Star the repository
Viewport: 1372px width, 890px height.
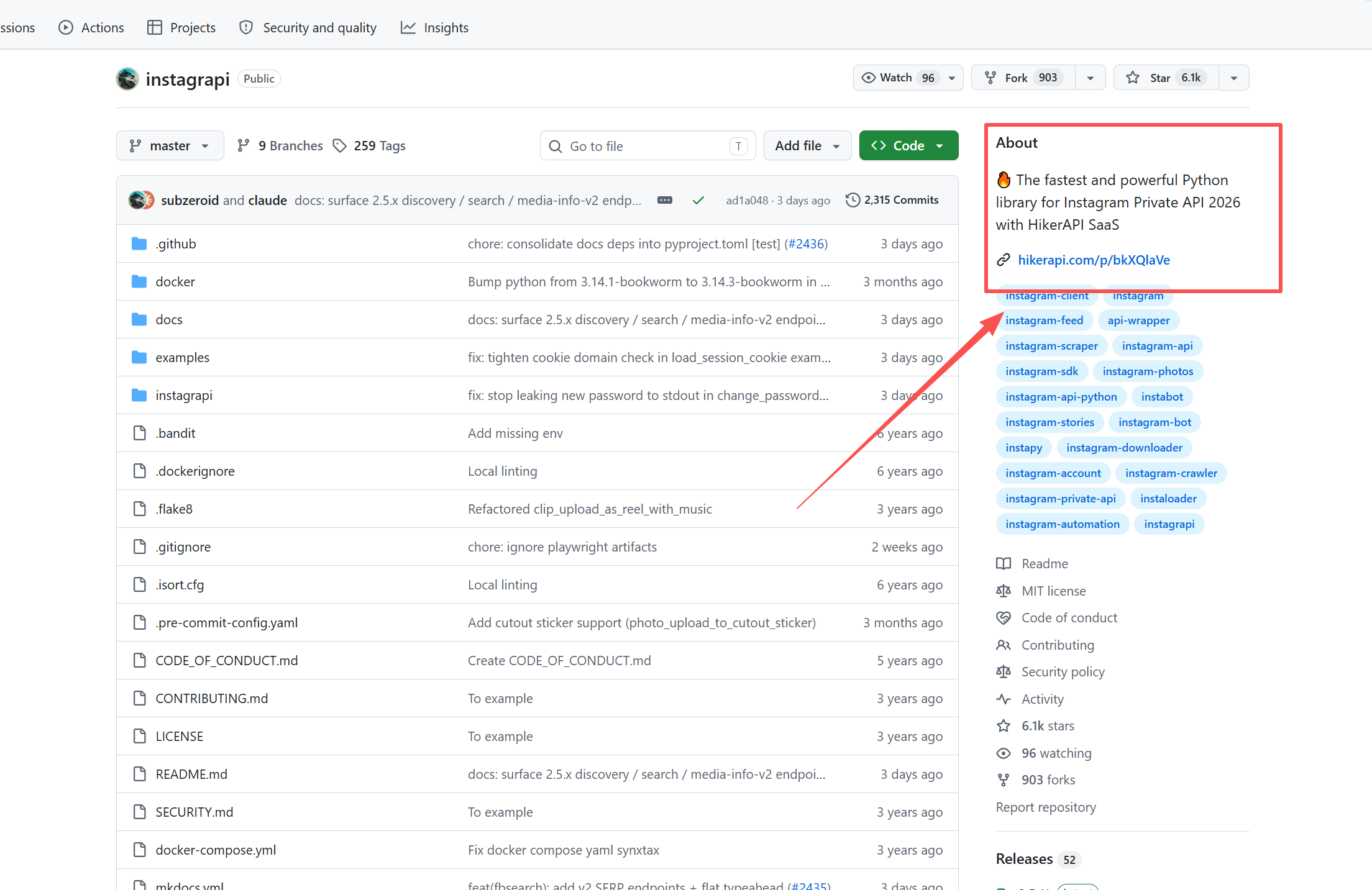[1166, 78]
